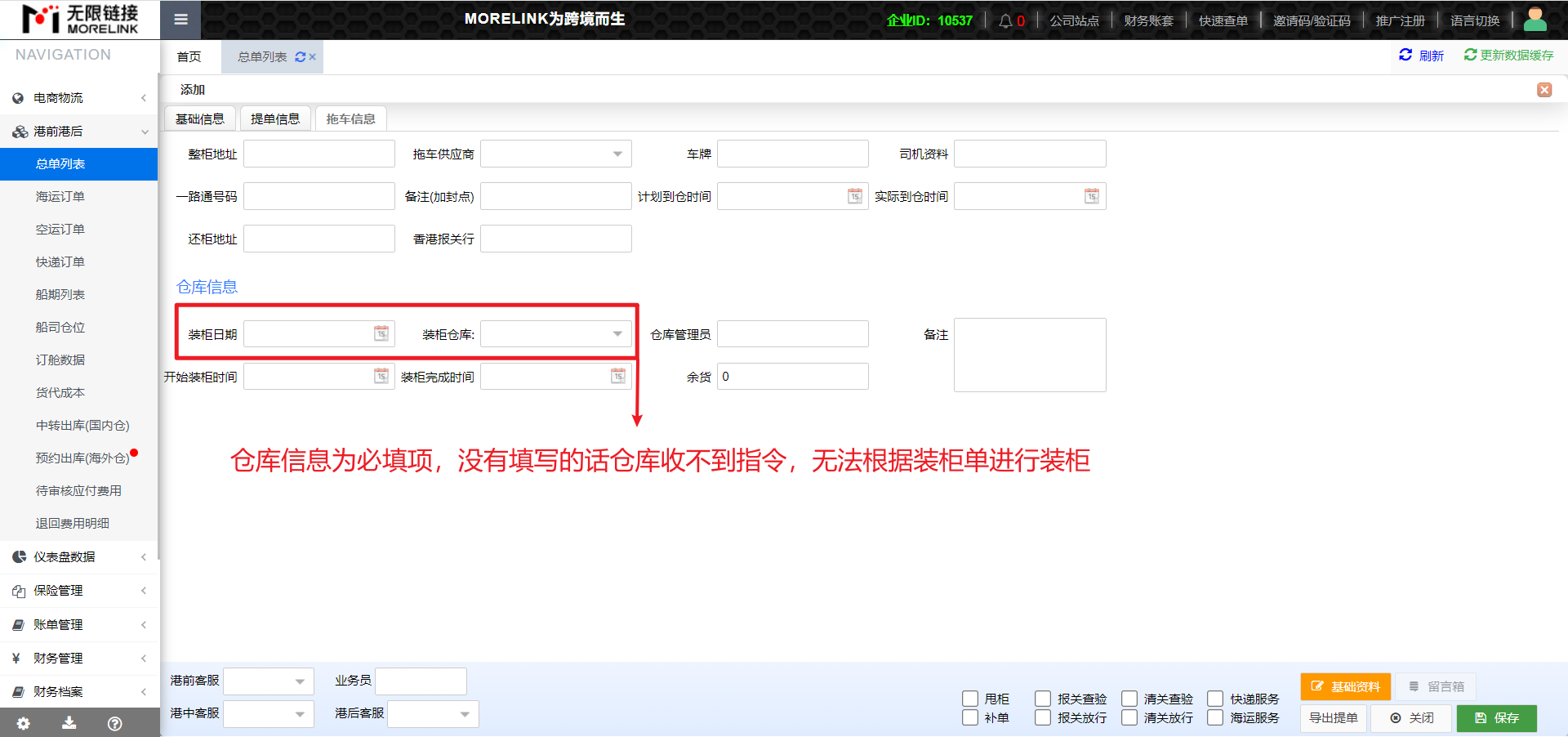Click the help question mark icon
The height and width of the screenshot is (737, 1568).
[115, 723]
